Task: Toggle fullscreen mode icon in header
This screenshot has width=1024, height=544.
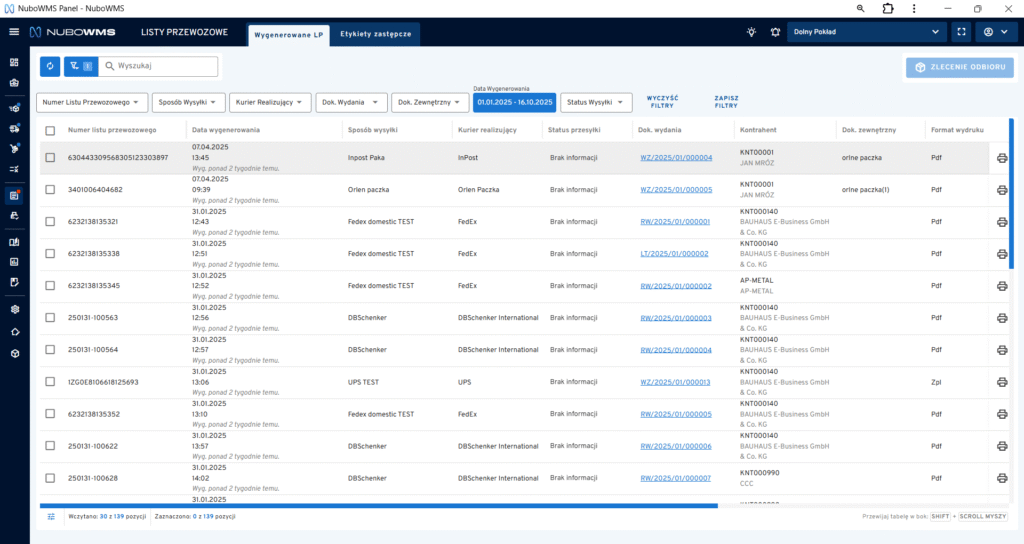Action: (961, 32)
